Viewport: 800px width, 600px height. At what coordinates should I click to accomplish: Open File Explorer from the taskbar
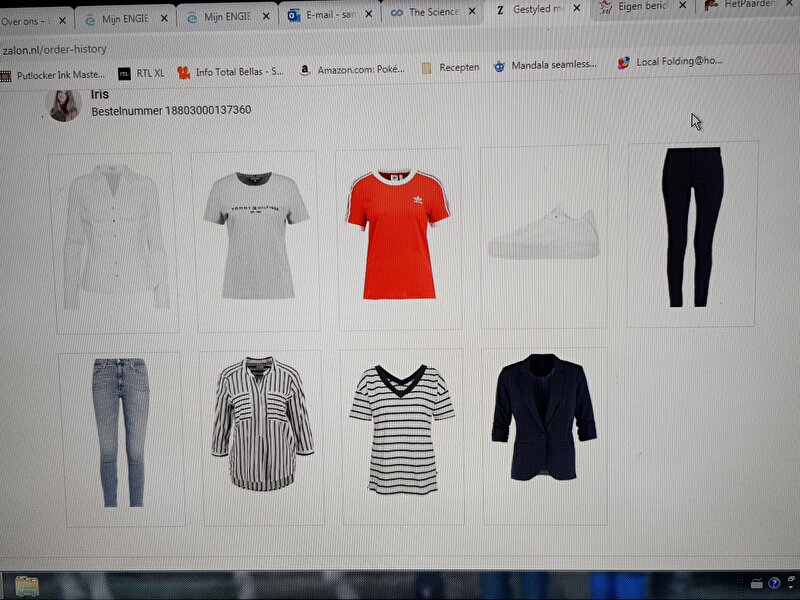coord(27,586)
